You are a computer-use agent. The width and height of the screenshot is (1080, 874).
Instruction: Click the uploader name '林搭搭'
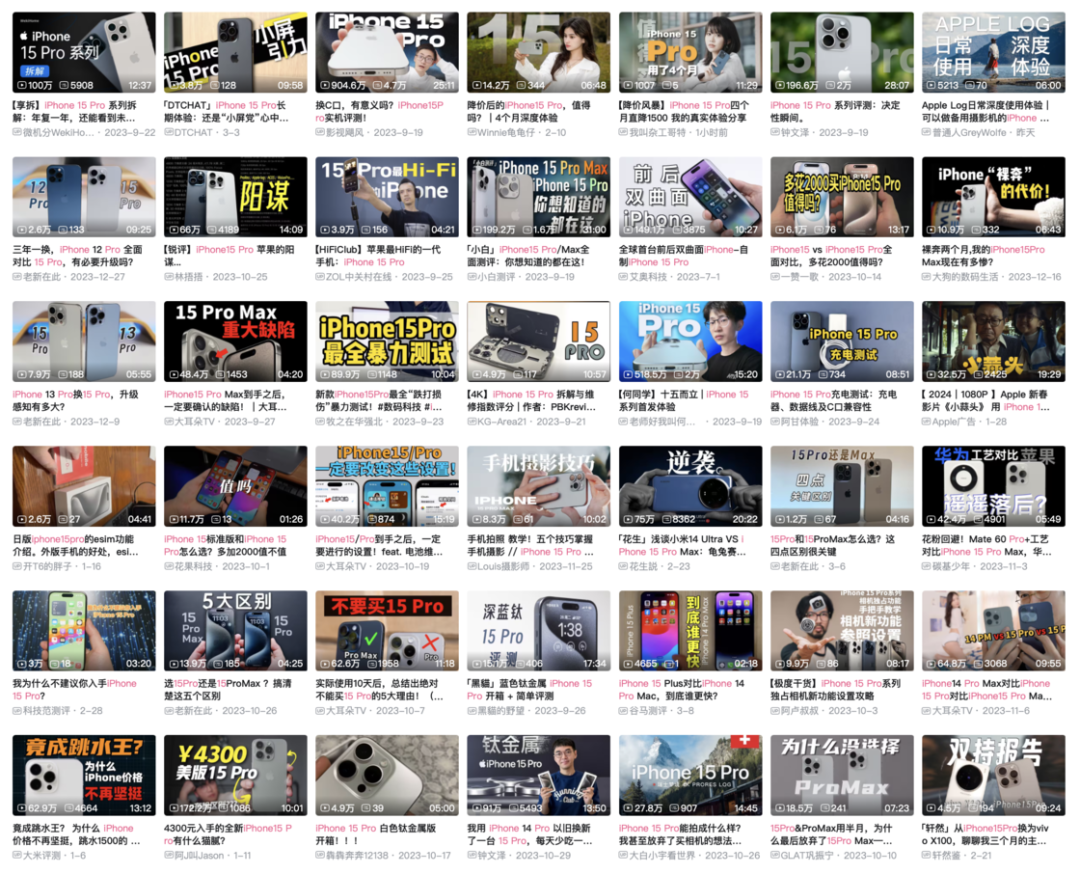click(189, 277)
